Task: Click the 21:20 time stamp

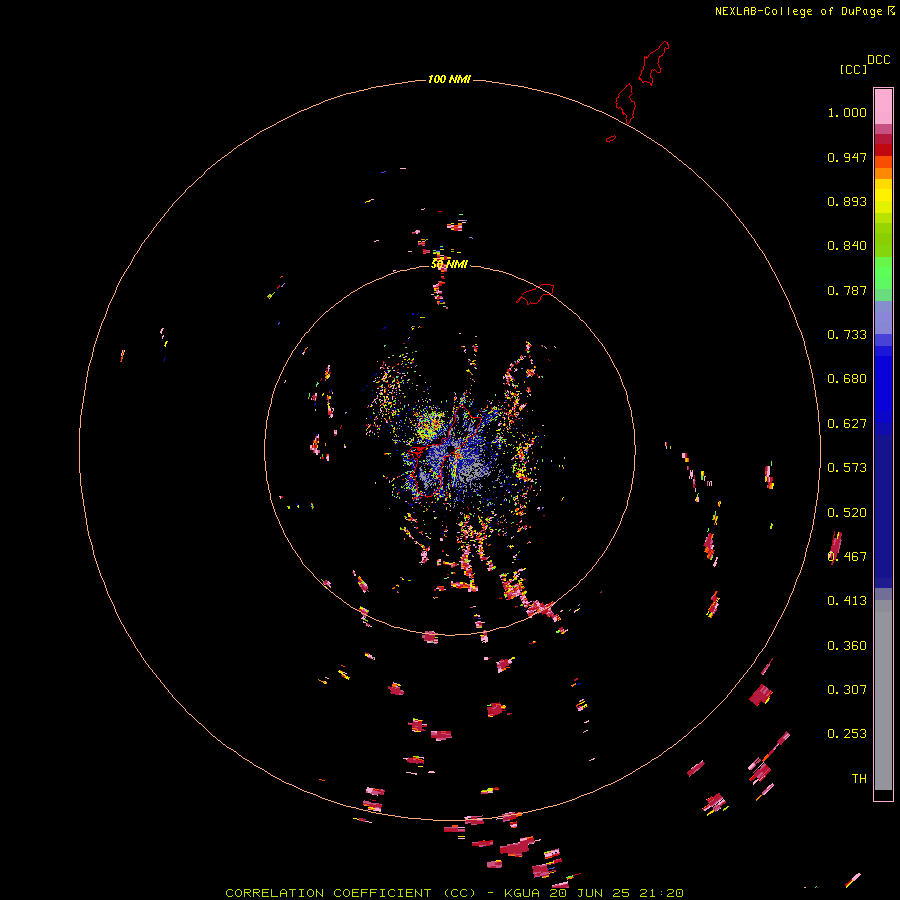Action: [x=661, y=893]
